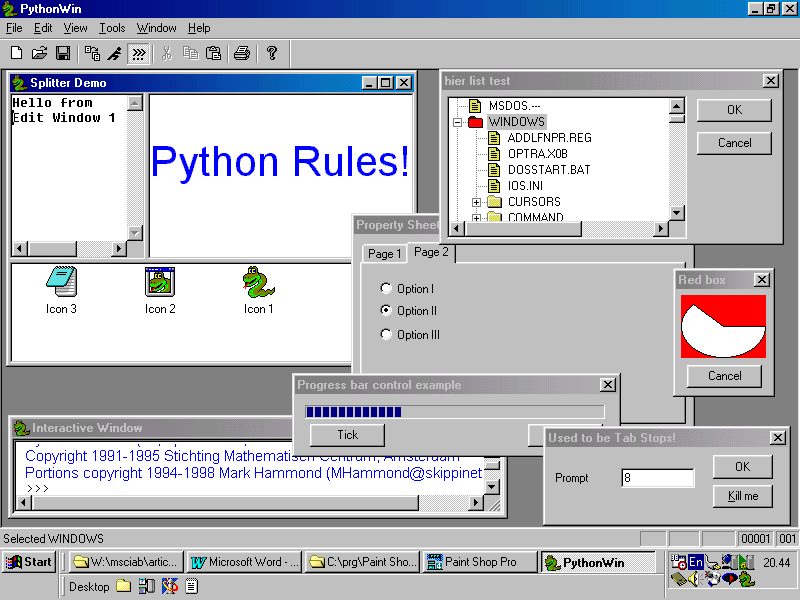
Task: Open the Help menu
Action: coord(199,28)
